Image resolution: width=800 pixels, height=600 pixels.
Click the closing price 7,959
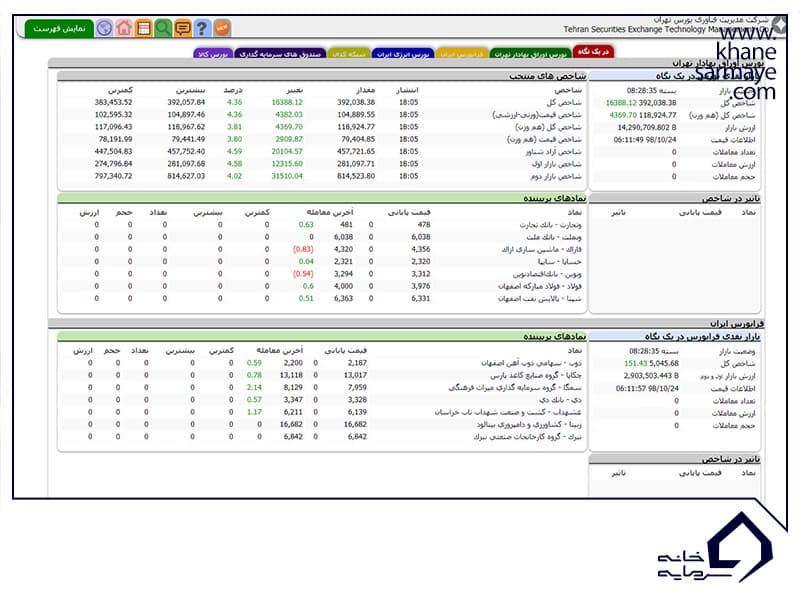coord(357,388)
